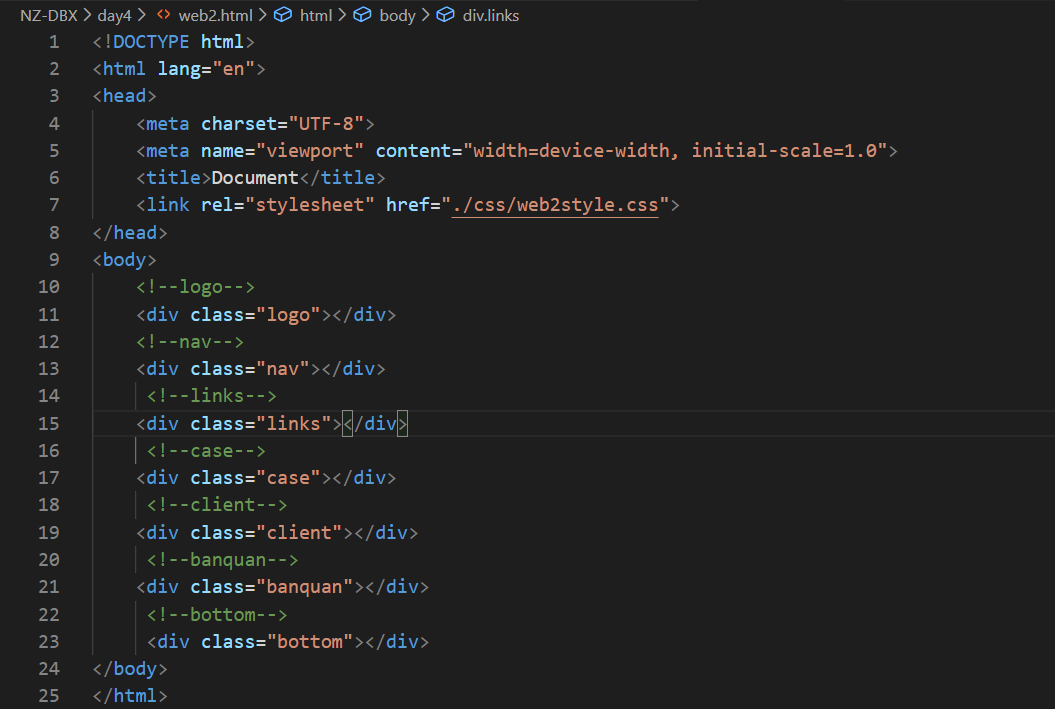Click the class value "links"
This screenshot has width=1055, height=709.
[293, 424]
